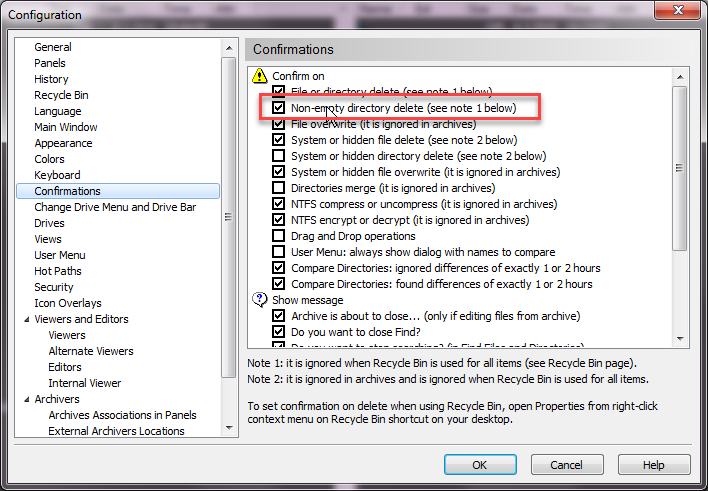This screenshot has height=491, width=708.
Task: Open Change Drive Menu and Drive Bar
Action: click(115, 207)
